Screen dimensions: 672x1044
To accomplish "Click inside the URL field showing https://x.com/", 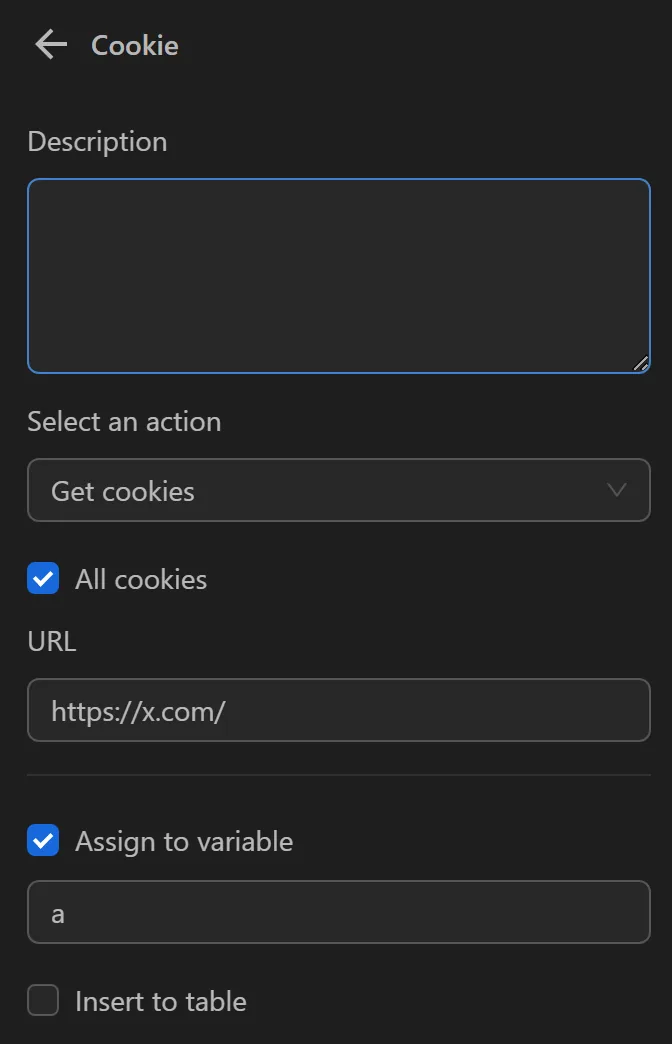I will 339,710.
